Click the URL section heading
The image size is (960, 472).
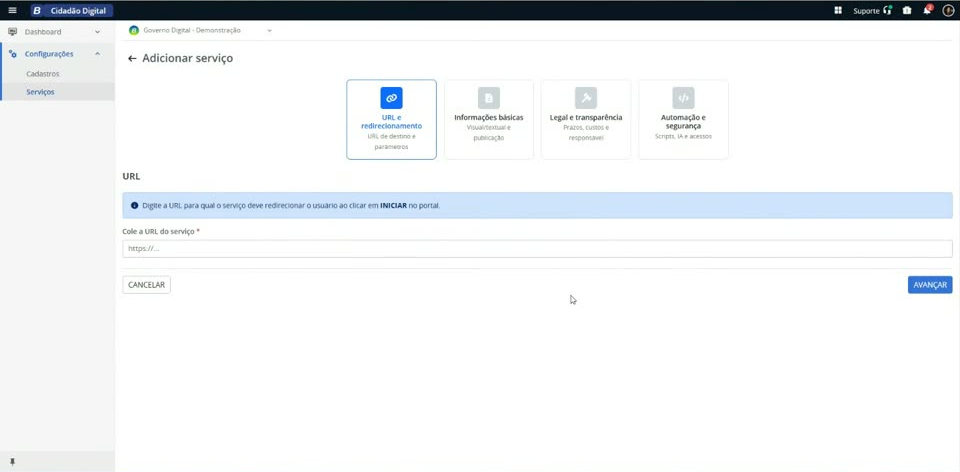coord(131,176)
